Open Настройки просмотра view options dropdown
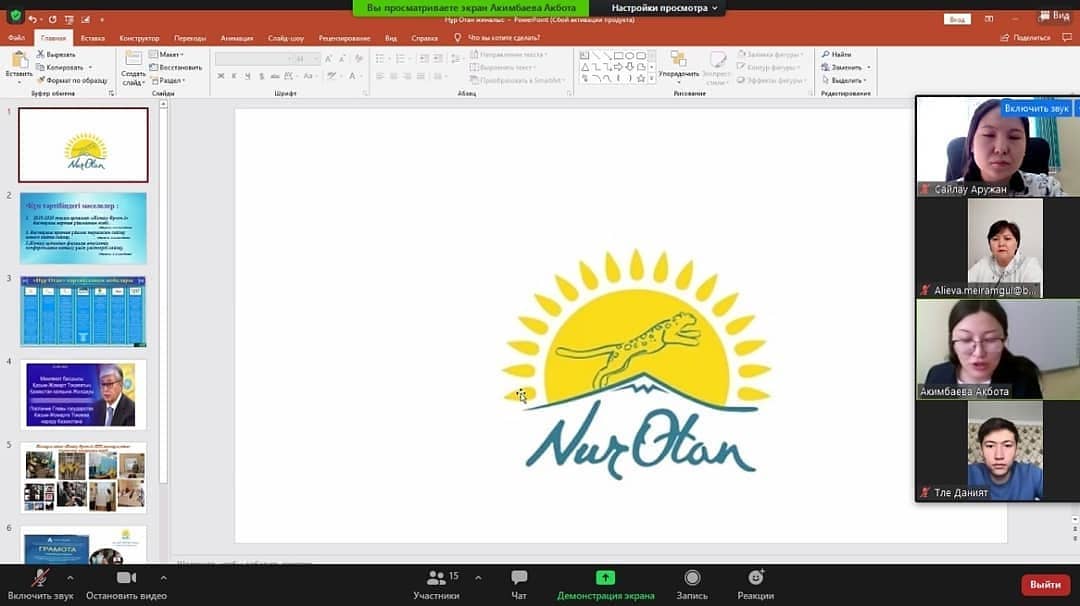This screenshot has height=606, width=1080. coord(665,8)
